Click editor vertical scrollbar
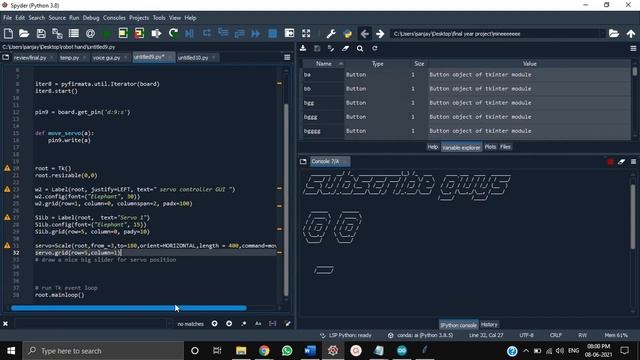 click(286, 200)
